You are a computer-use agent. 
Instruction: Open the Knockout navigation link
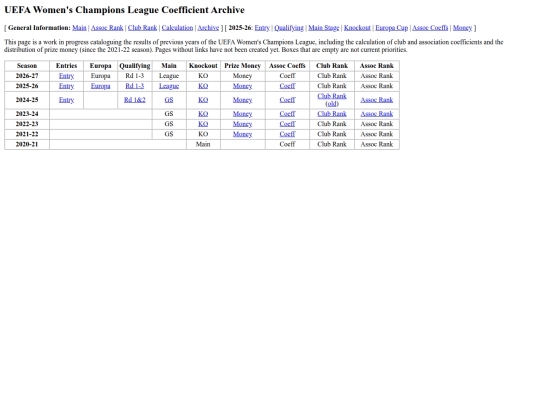click(x=357, y=28)
